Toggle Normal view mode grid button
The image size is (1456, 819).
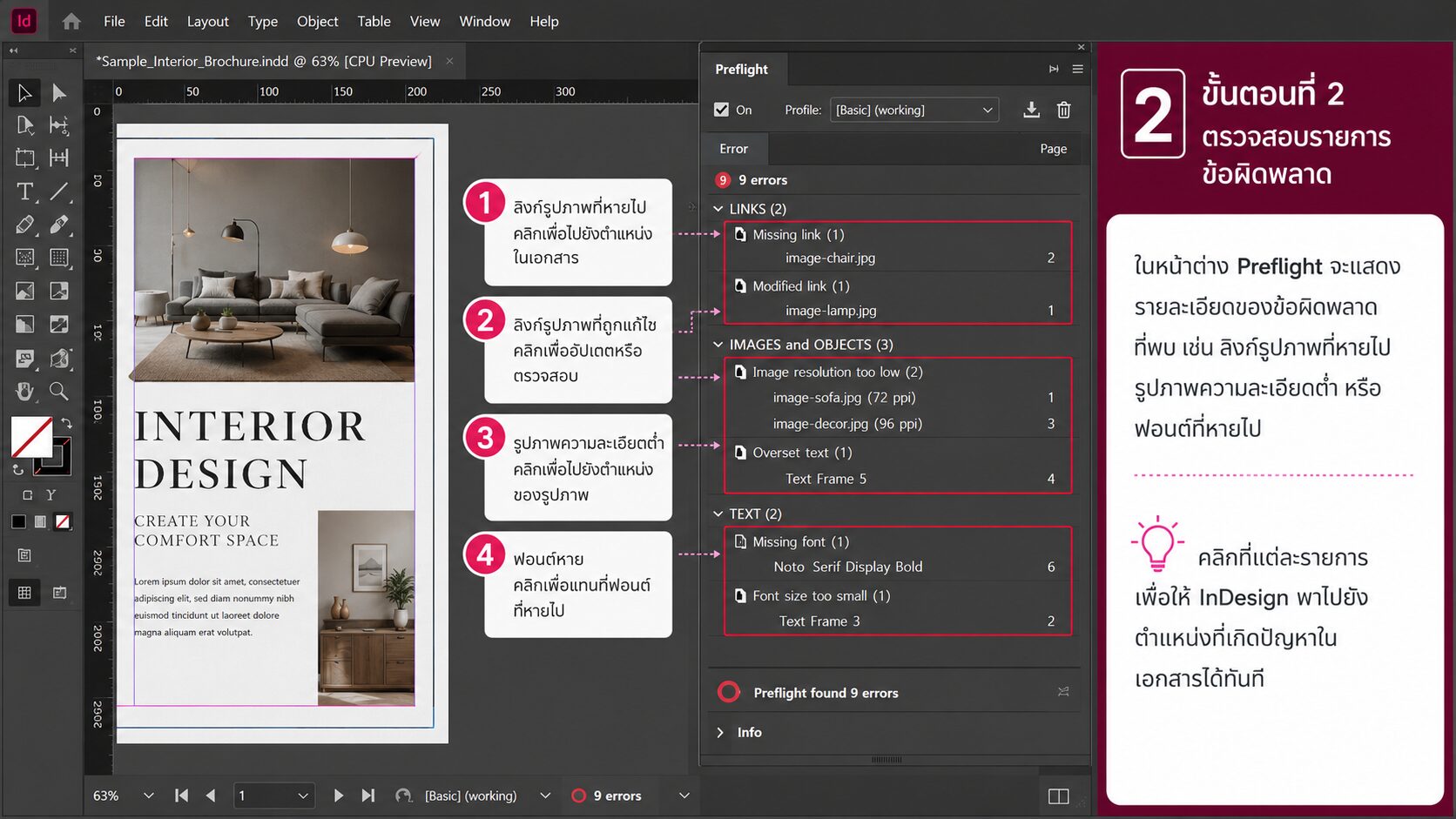click(24, 593)
